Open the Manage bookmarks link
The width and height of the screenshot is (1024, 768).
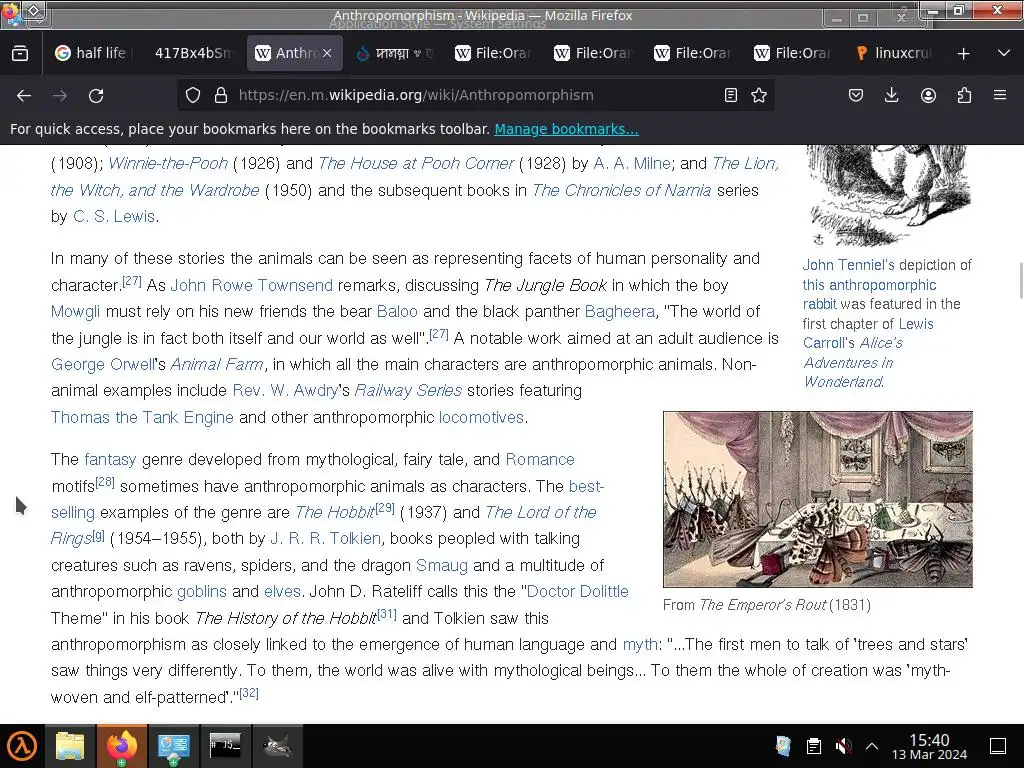[x=566, y=129]
